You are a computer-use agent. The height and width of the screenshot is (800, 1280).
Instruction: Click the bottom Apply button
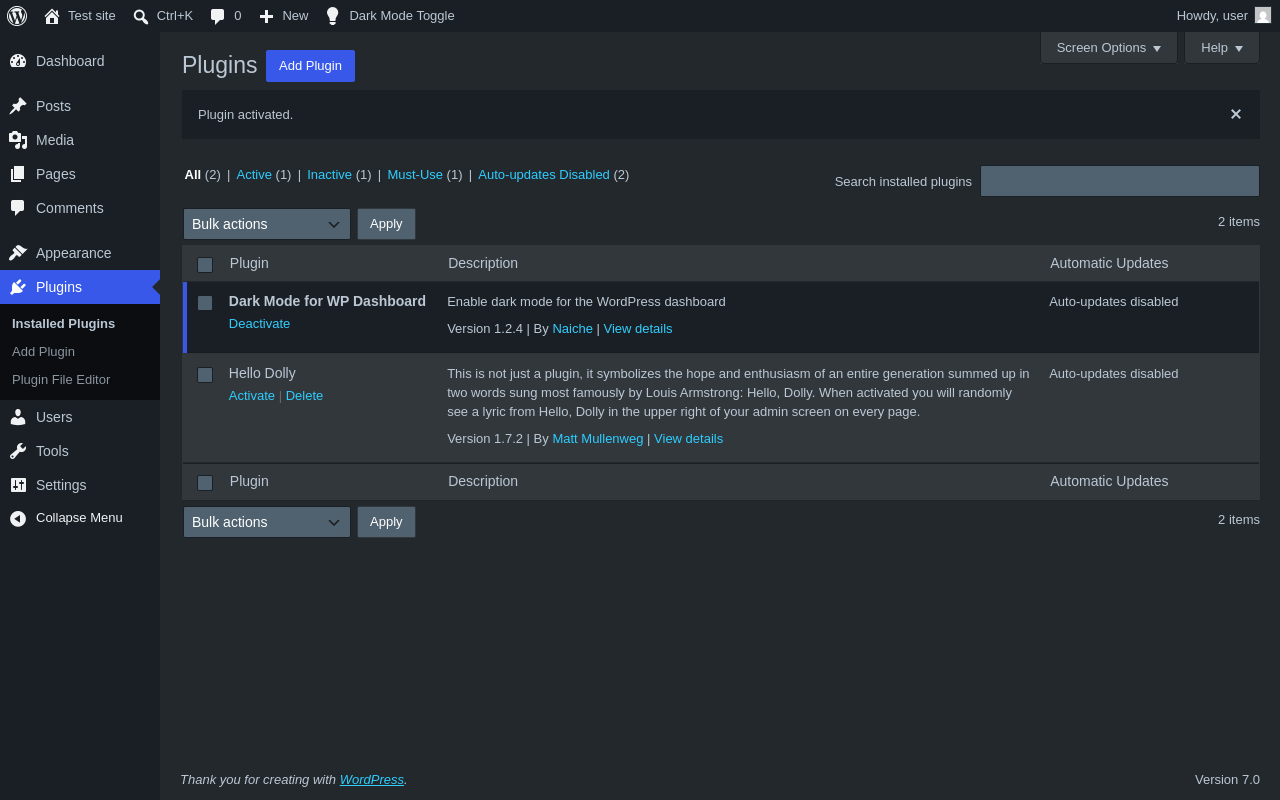(x=386, y=522)
